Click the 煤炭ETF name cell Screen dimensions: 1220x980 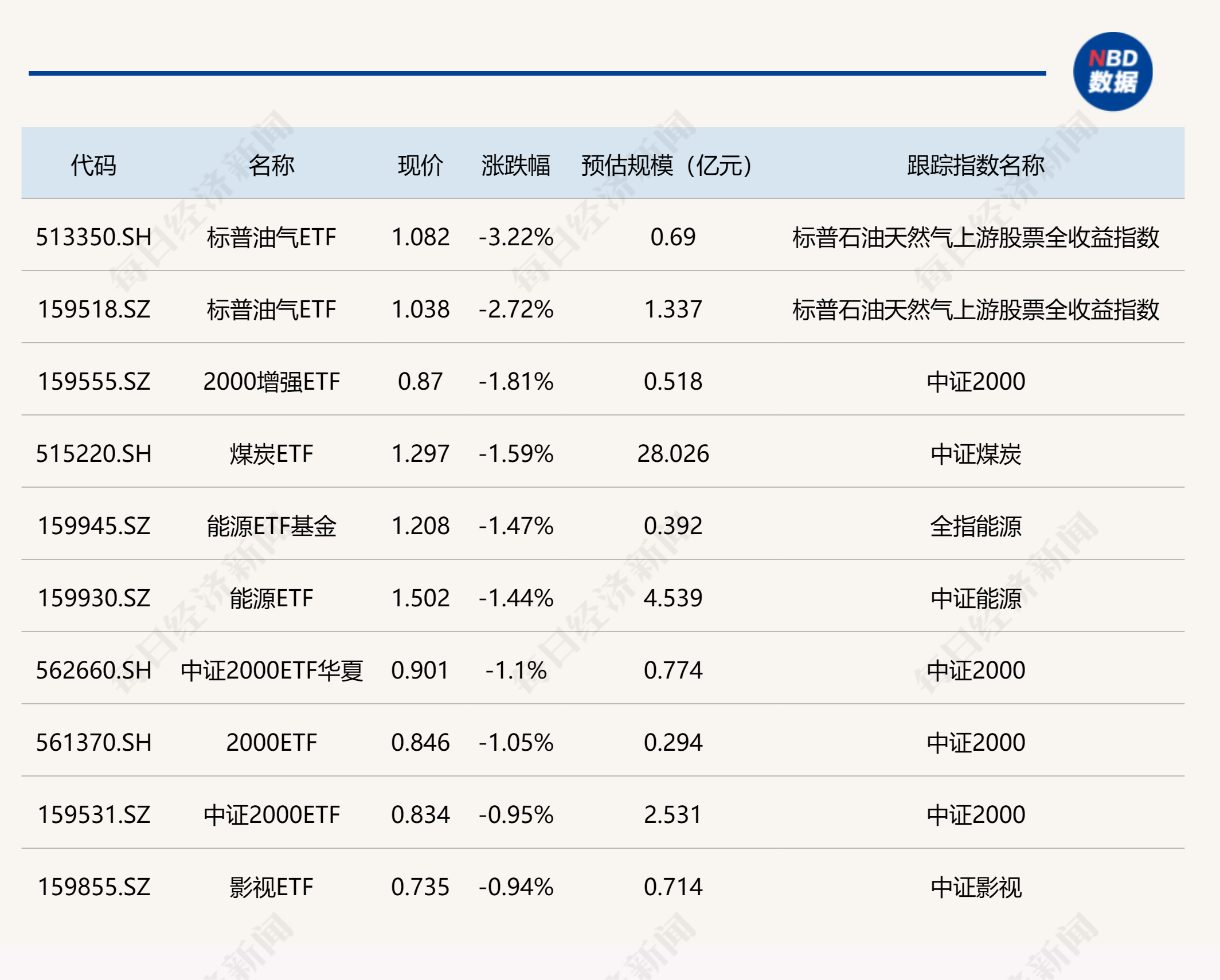(x=271, y=454)
